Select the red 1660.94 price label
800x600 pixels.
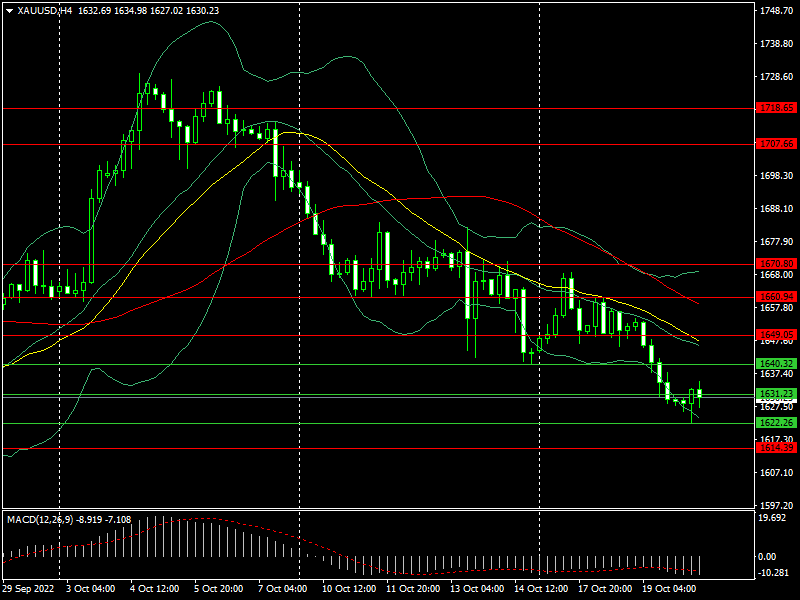[x=777, y=296]
